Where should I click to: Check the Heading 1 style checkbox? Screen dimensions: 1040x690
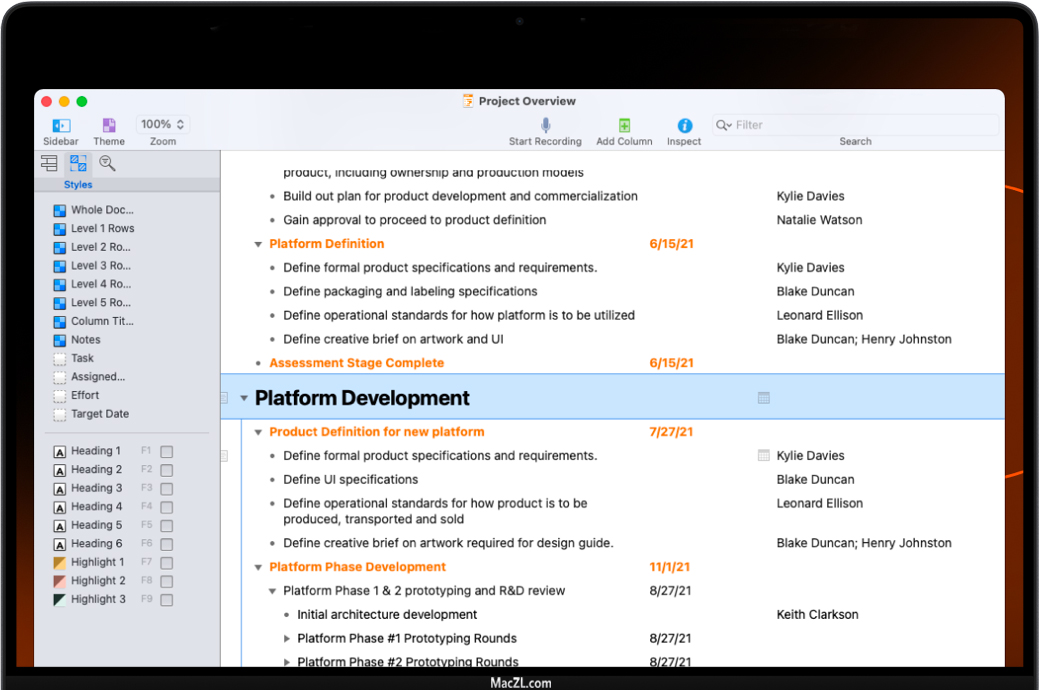tap(167, 452)
